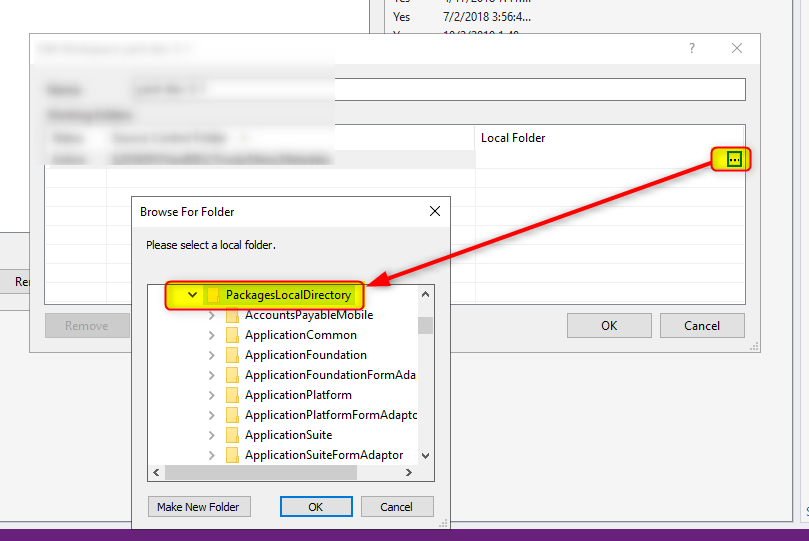809x541 pixels.
Task: Collapse the PackagesLocalDirectory tree node
Action: tap(192, 295)
